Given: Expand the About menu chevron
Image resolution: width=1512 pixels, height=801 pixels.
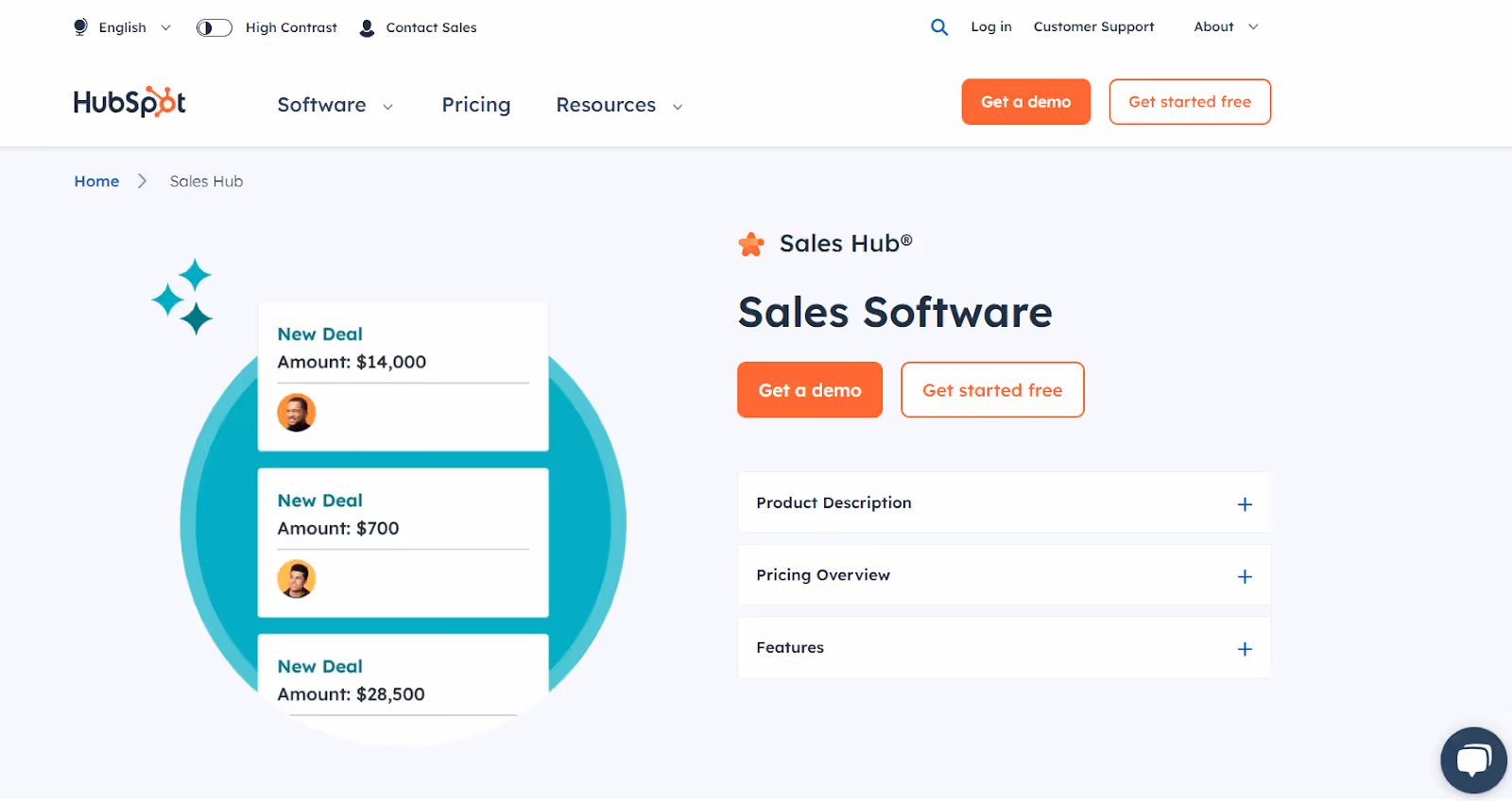Looking at the screenshot, I should (1253, 27).
